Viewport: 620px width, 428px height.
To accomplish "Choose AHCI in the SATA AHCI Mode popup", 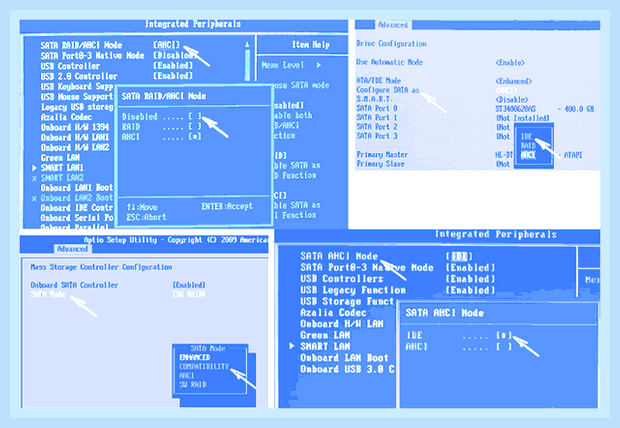I will (504, 347).
